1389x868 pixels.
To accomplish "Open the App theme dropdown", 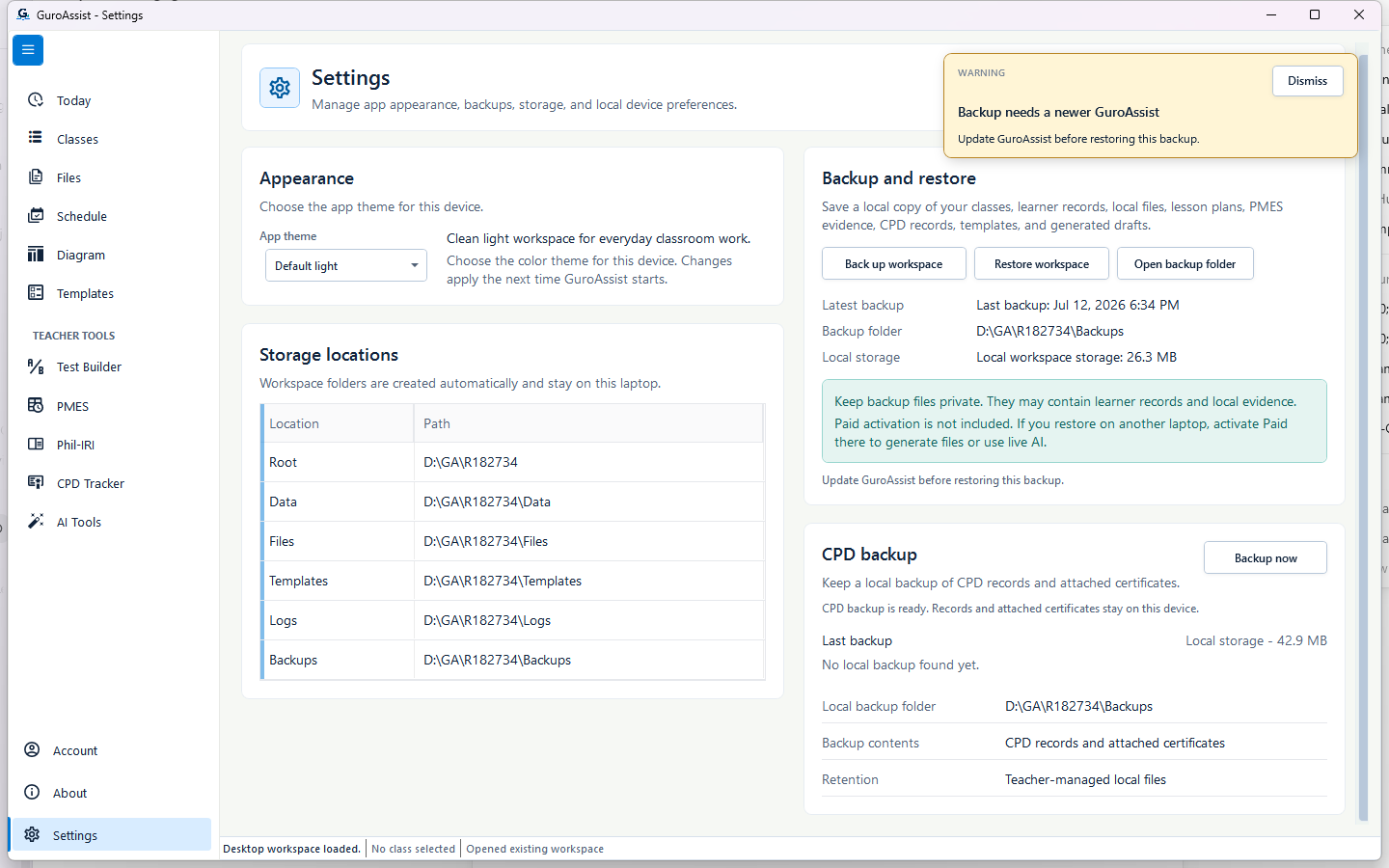I will coord(346,265).
